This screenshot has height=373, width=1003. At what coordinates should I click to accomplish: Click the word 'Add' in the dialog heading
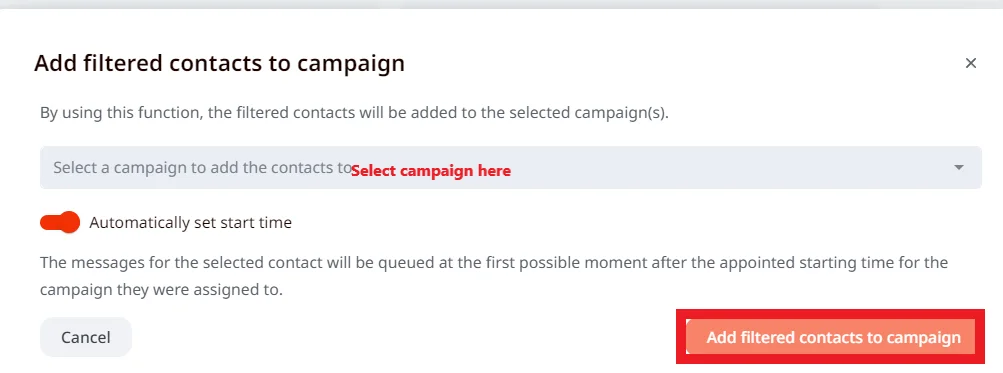pyautogui.click(x=56, y=63)
